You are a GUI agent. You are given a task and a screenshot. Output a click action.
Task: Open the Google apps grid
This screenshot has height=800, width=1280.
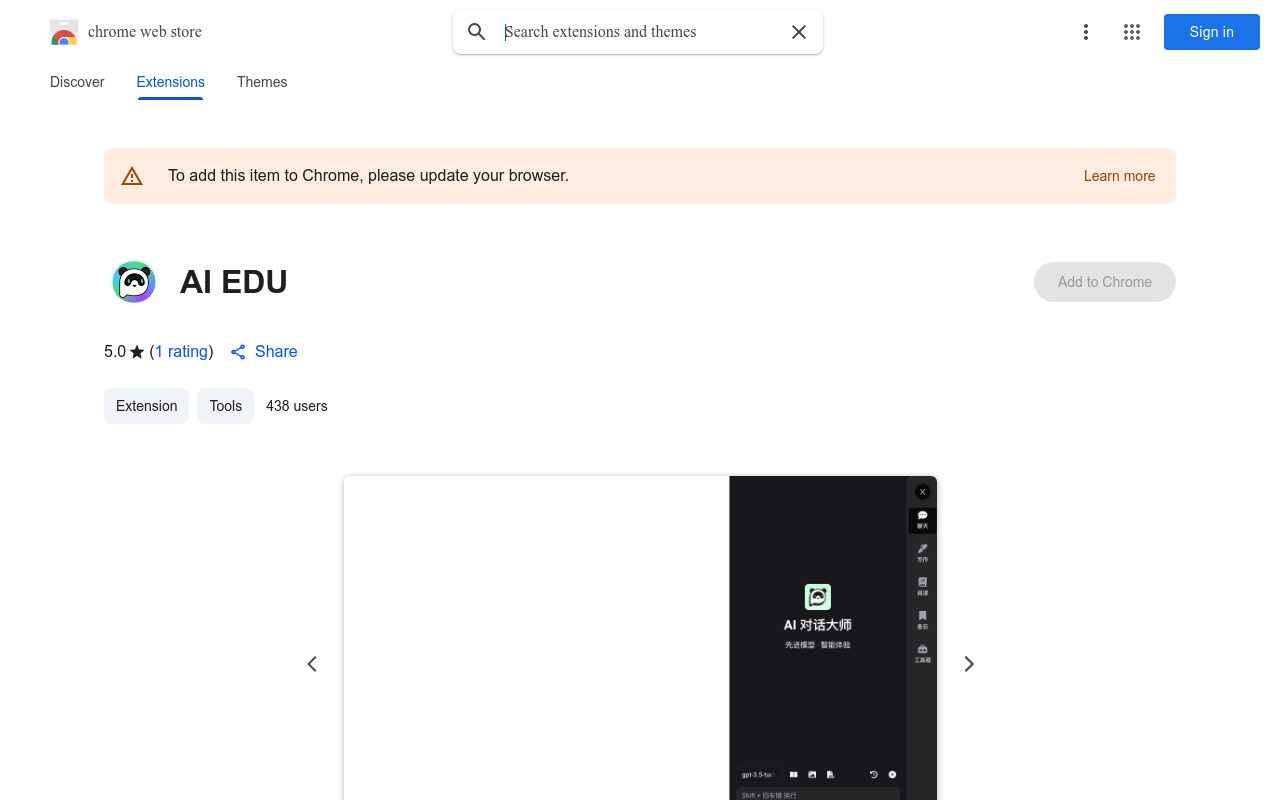click(1132, 32)
